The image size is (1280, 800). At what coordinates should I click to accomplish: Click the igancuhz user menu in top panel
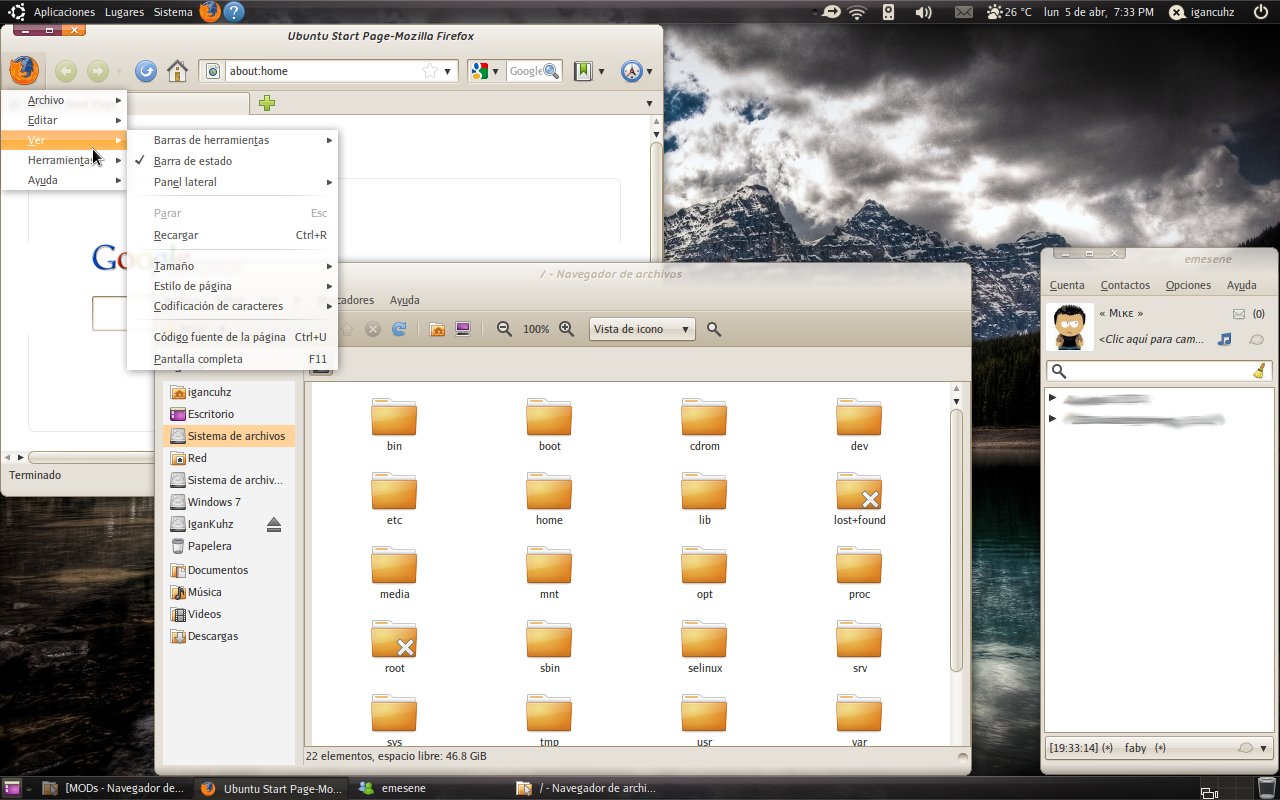pos(1201,12)
